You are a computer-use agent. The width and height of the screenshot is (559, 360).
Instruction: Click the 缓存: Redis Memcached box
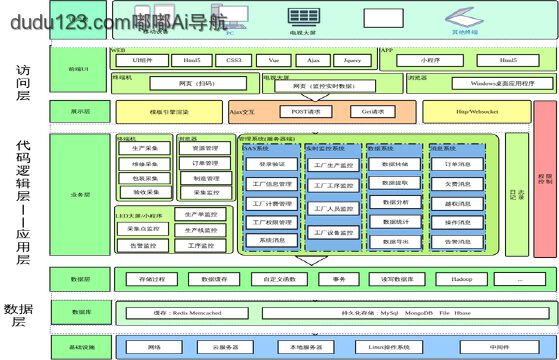(187, 313)
